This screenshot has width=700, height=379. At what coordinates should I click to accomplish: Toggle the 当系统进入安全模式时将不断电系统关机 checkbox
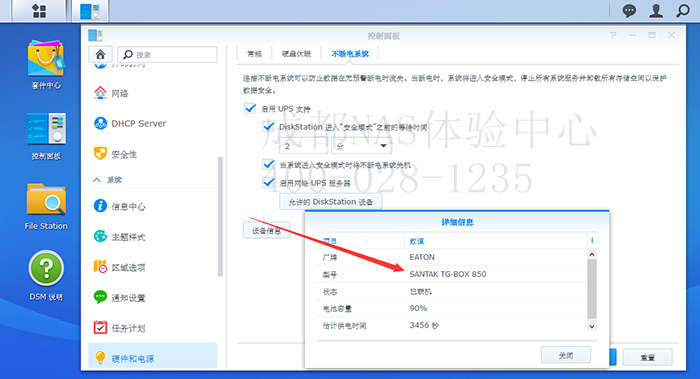point(268,164)
